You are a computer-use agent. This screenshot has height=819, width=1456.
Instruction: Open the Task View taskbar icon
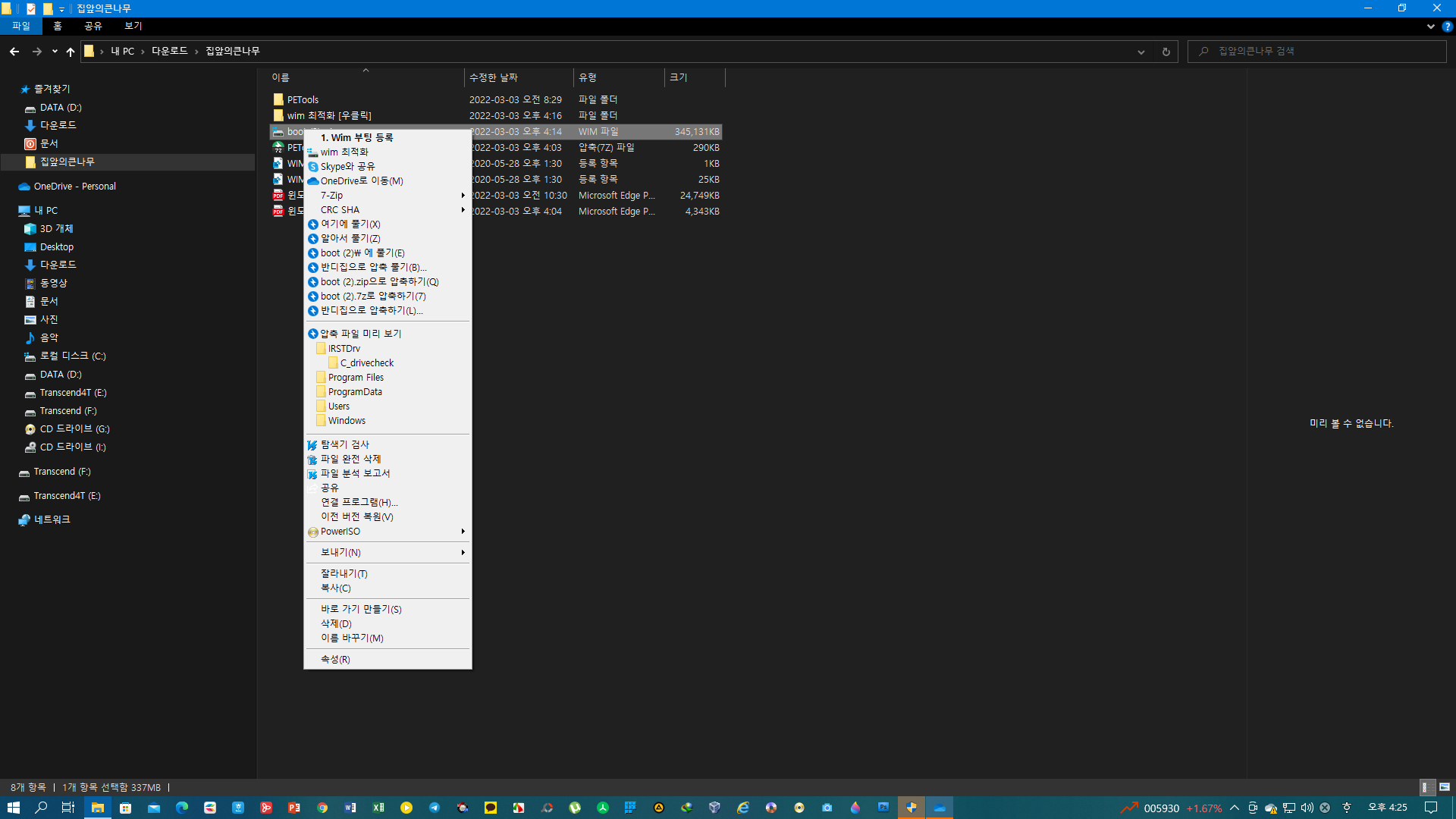68,808
